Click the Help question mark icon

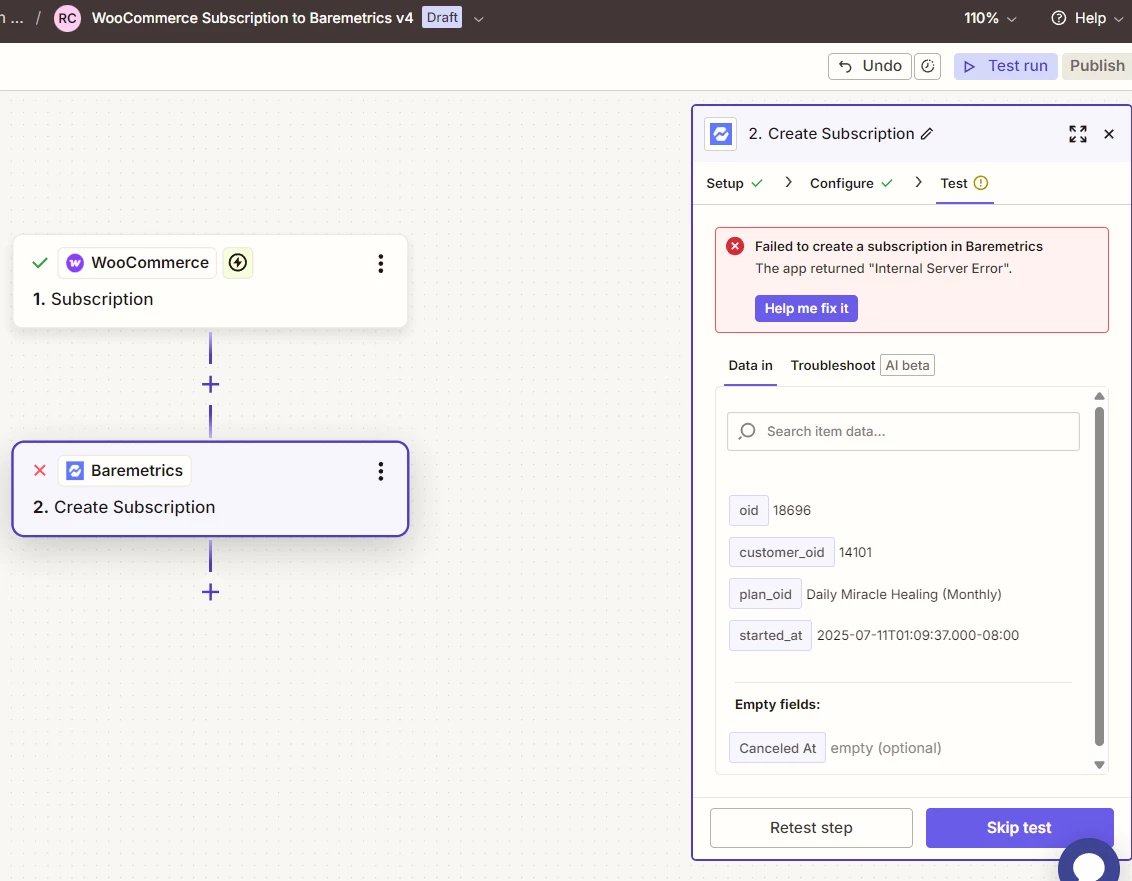tap(1058, 18)
